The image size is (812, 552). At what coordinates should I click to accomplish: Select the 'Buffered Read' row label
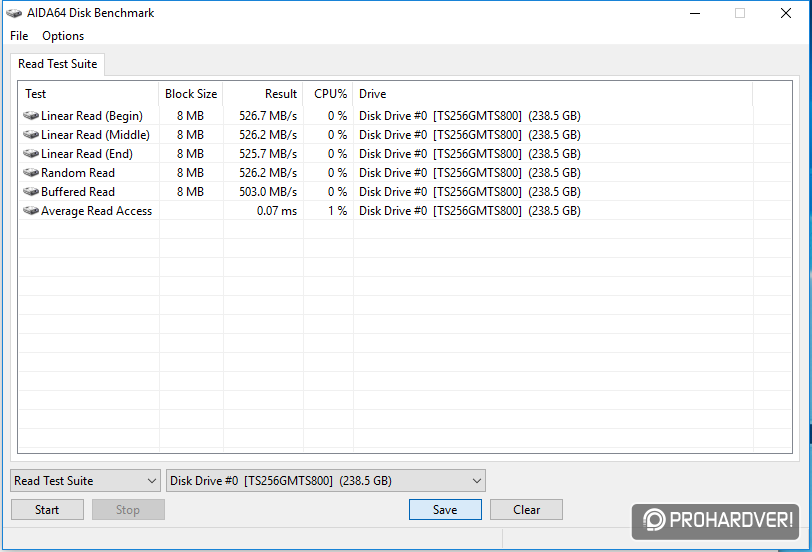point(78,192)
